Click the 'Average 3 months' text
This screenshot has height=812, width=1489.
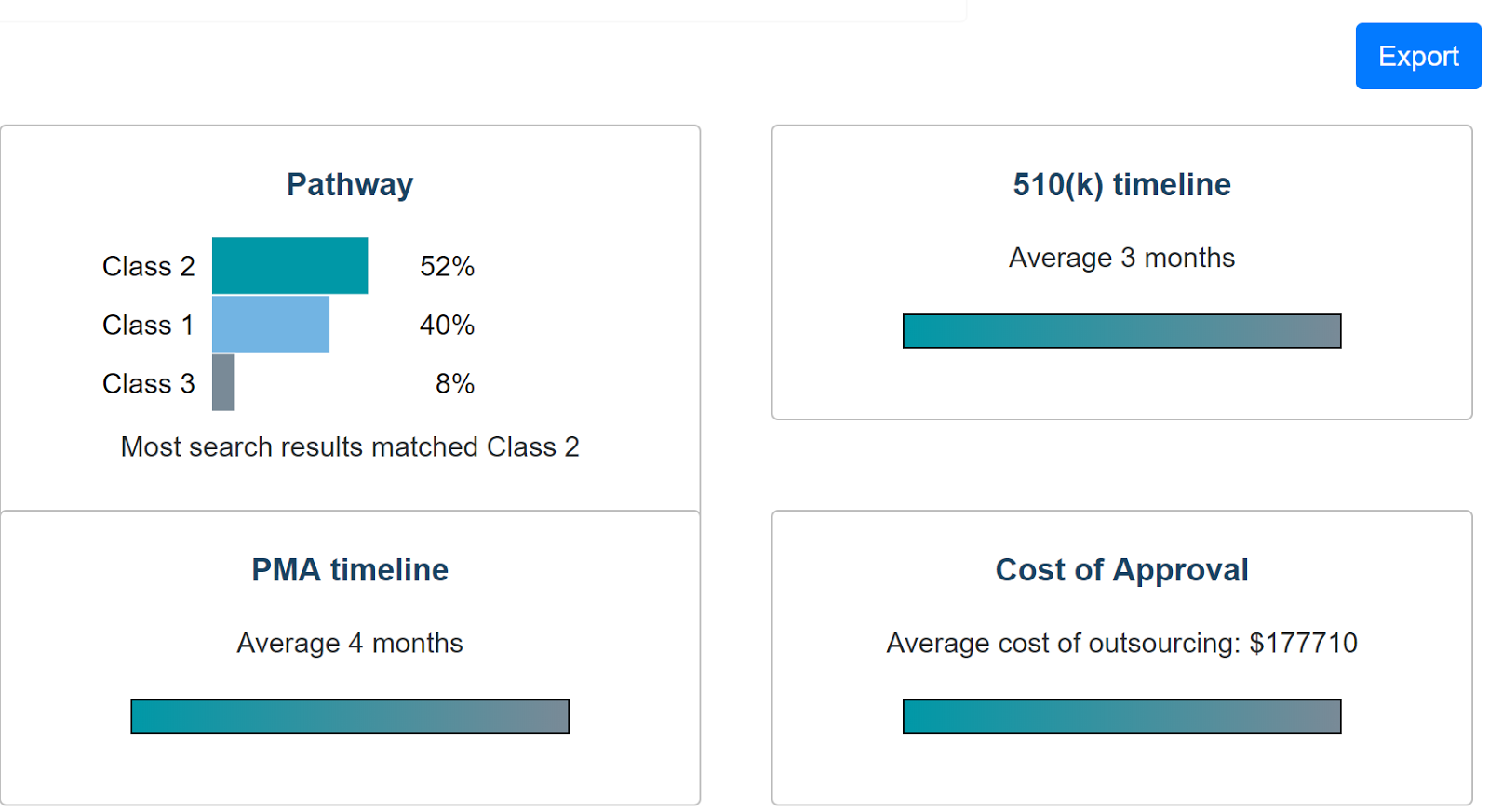coord(1121,258)
